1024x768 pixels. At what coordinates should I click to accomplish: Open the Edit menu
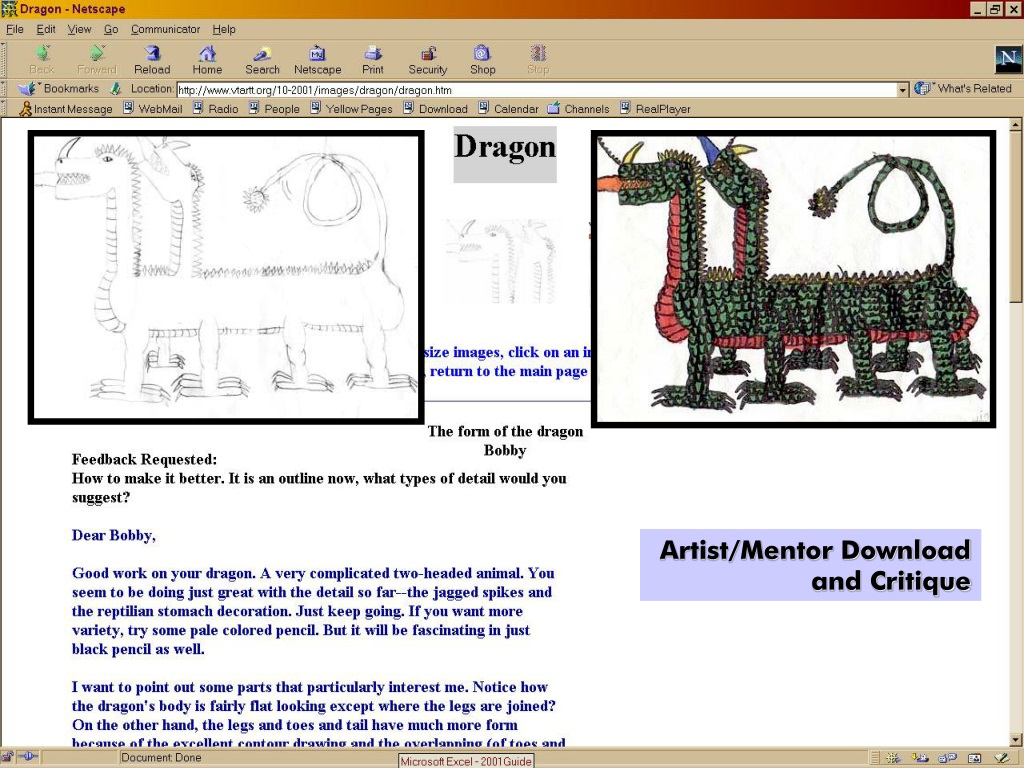(x=46, y=29)
